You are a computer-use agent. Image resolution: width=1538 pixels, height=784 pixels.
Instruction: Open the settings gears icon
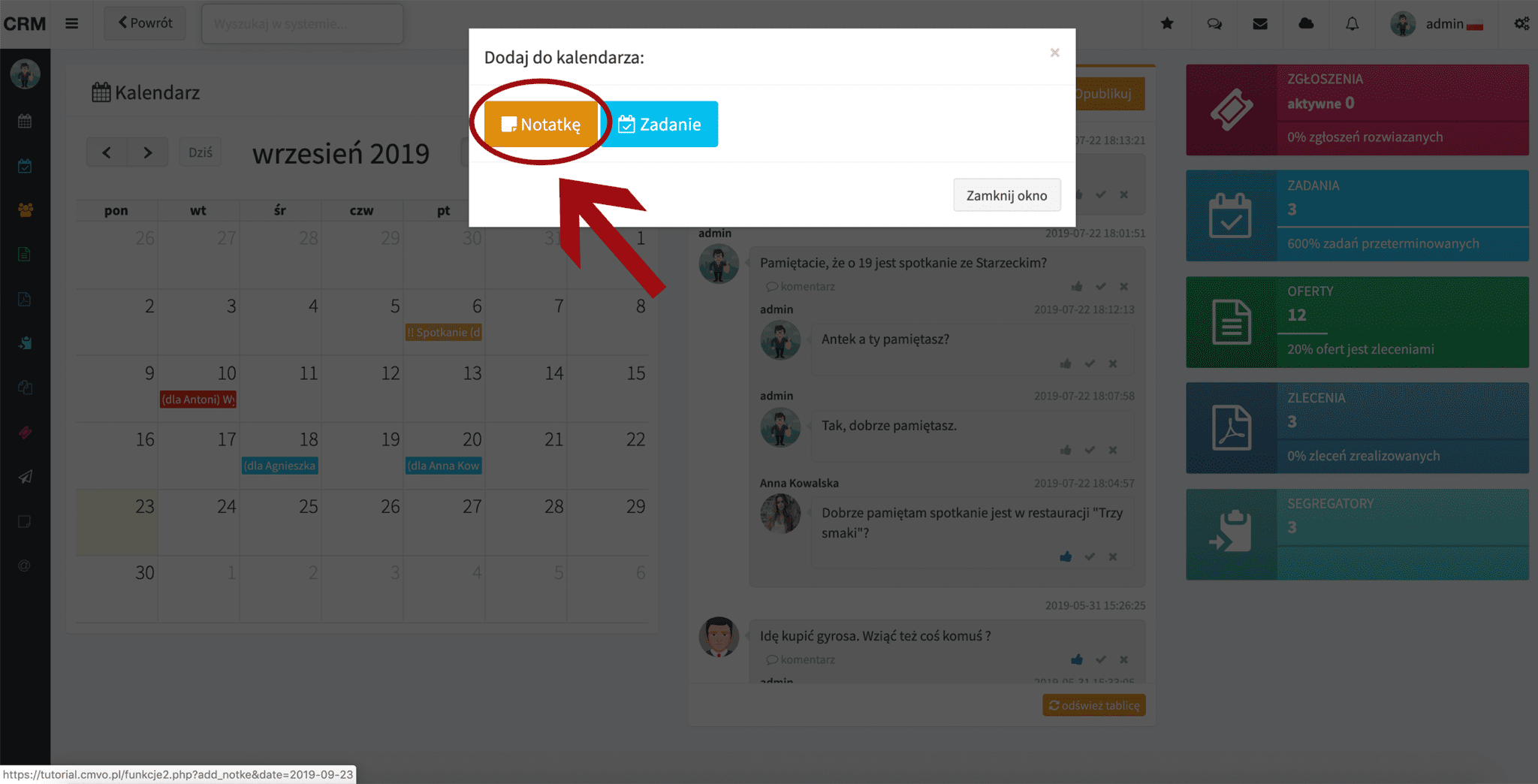point(1521,23)
